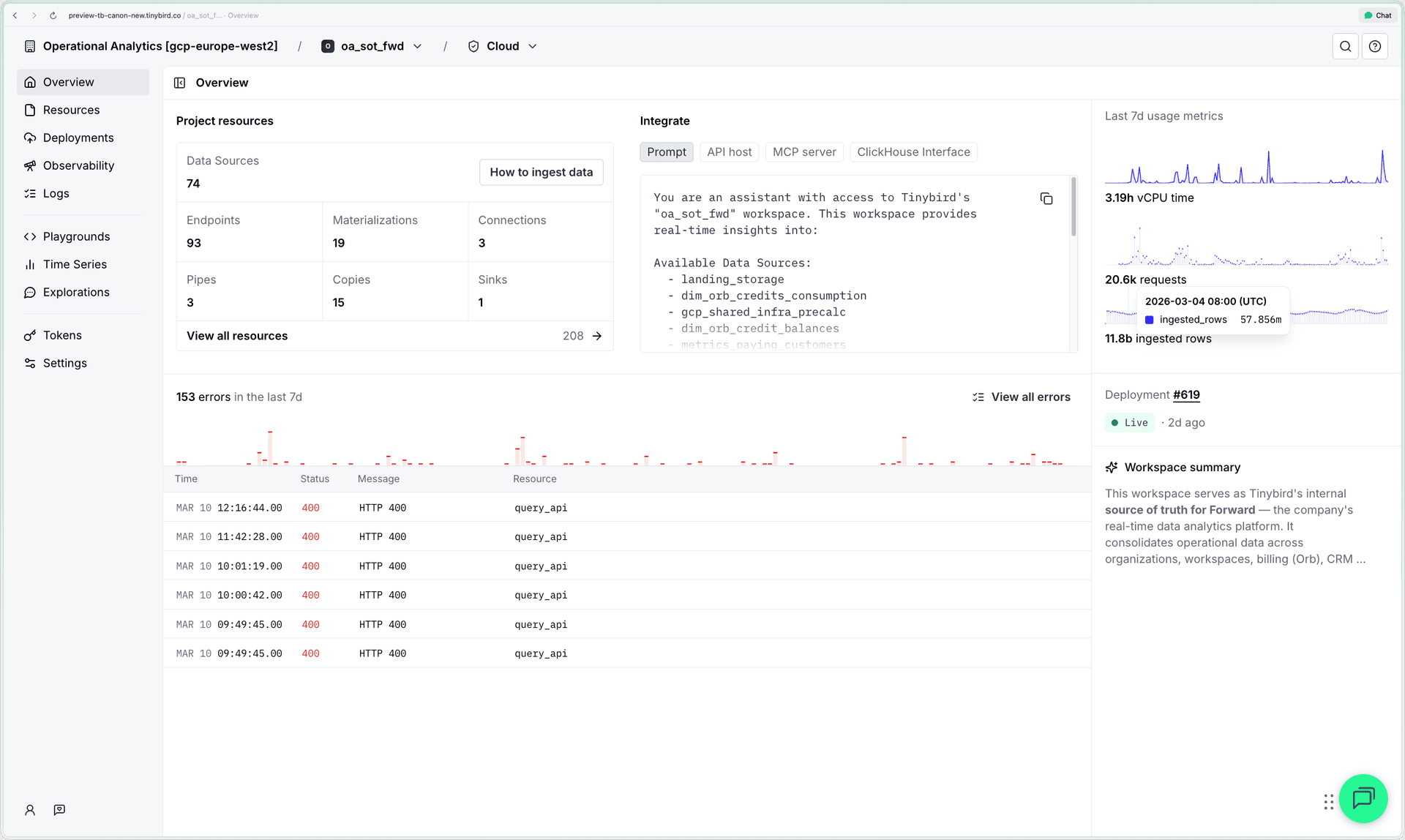Open the help icon top right
The width and height of the screenshot is (1405, 840).
click(x=1375, y=46)
